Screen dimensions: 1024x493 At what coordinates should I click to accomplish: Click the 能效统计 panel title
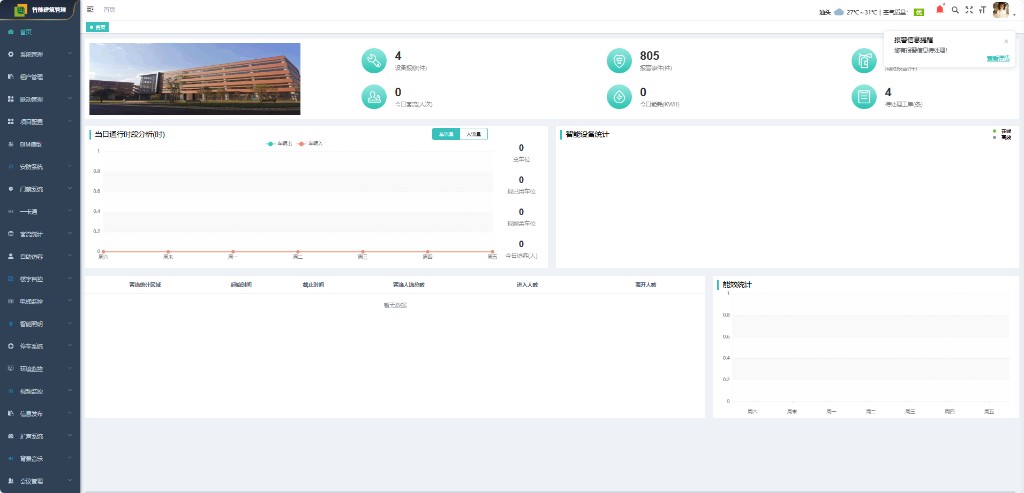(737, 285)
